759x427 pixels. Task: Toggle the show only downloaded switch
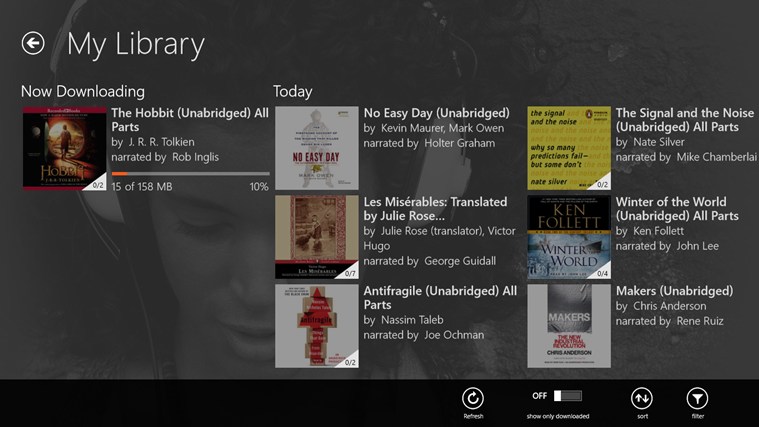[567, 396]
